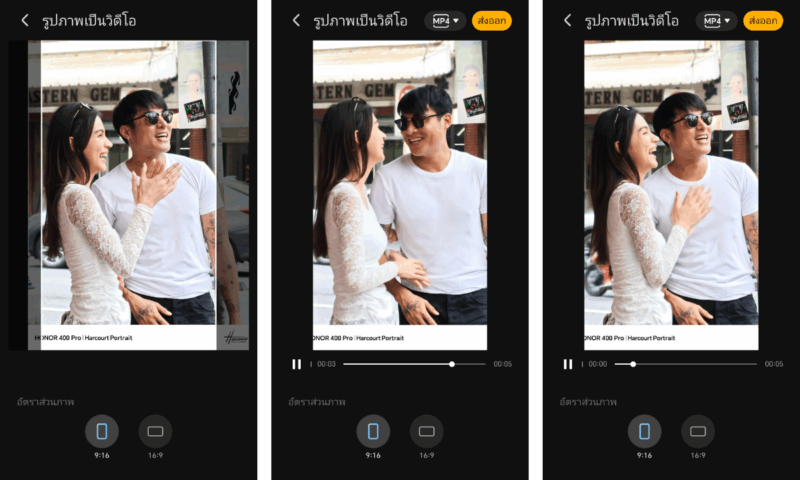This screenshot has width=800, height=480.
Task: Click รูปภาพเป็นวิดีโอ title on left phone
Action: coord(89,20)
